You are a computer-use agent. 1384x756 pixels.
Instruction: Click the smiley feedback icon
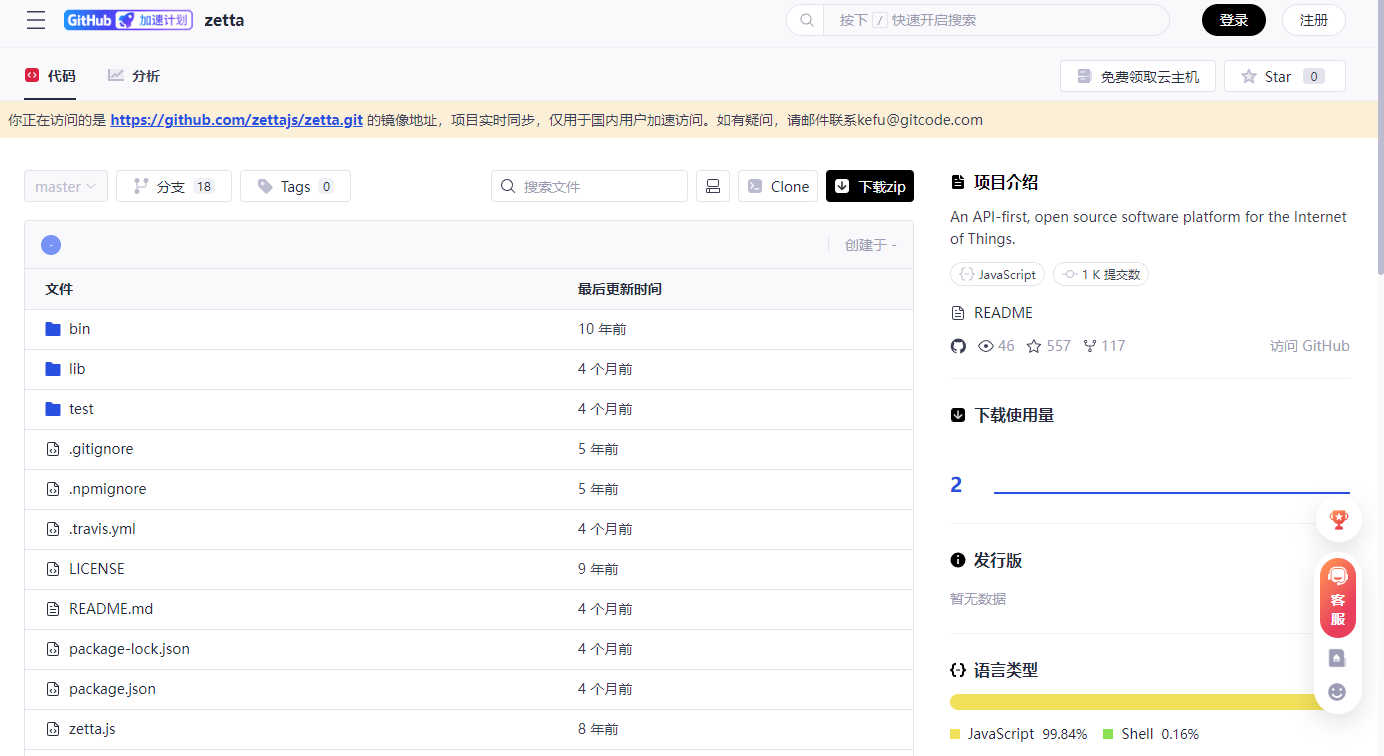pos(1337,692)
